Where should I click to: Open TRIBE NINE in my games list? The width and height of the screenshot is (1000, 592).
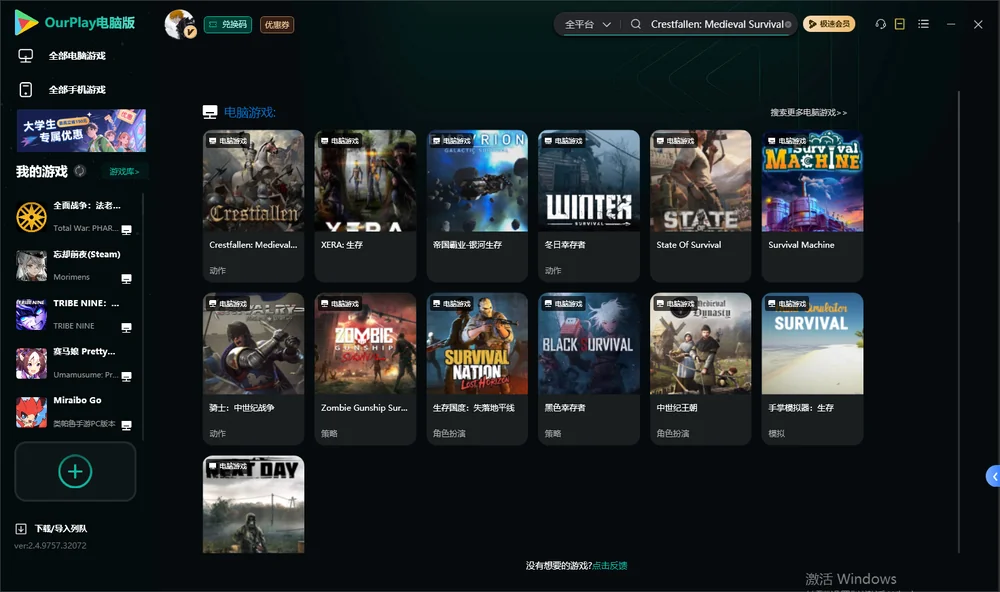75,314
